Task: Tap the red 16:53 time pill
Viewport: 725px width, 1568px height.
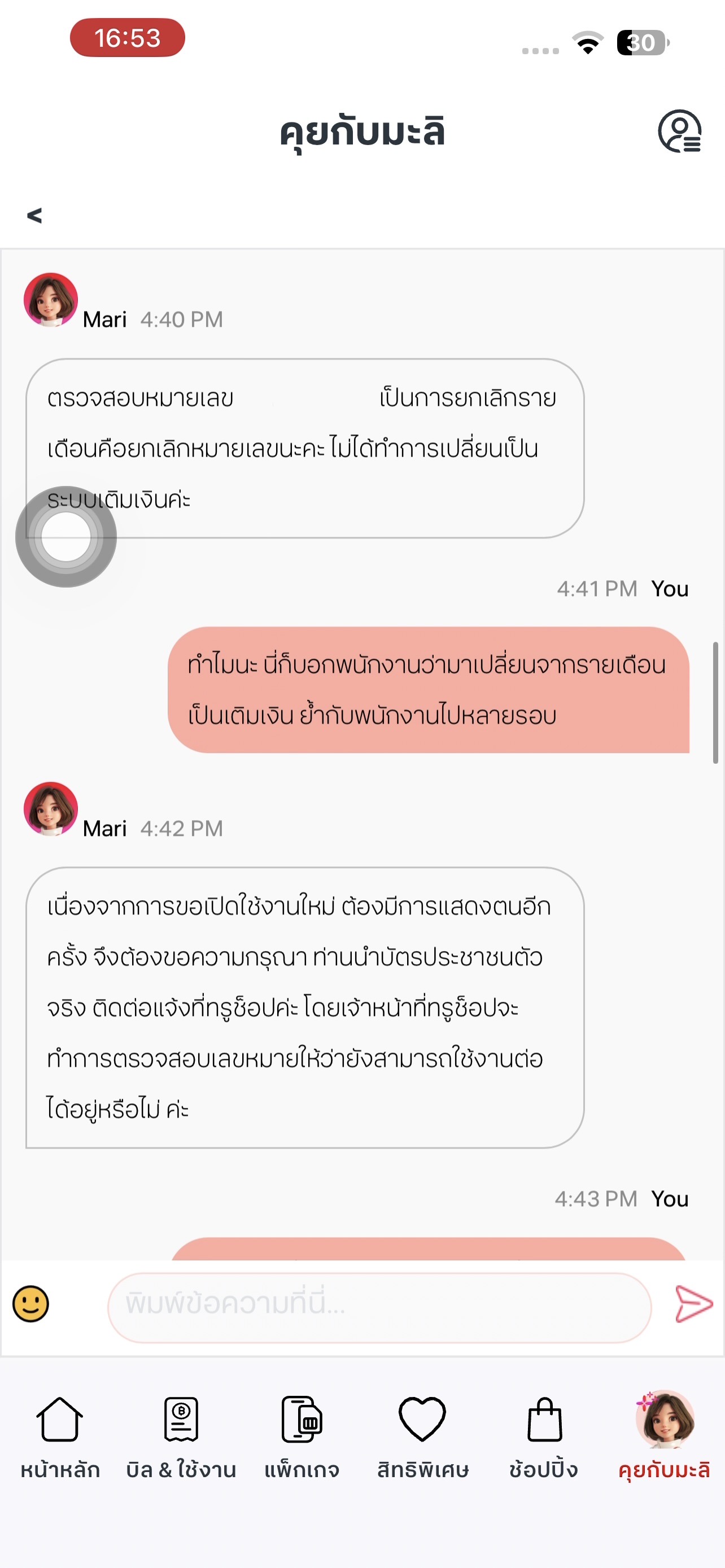Action: 127,38
